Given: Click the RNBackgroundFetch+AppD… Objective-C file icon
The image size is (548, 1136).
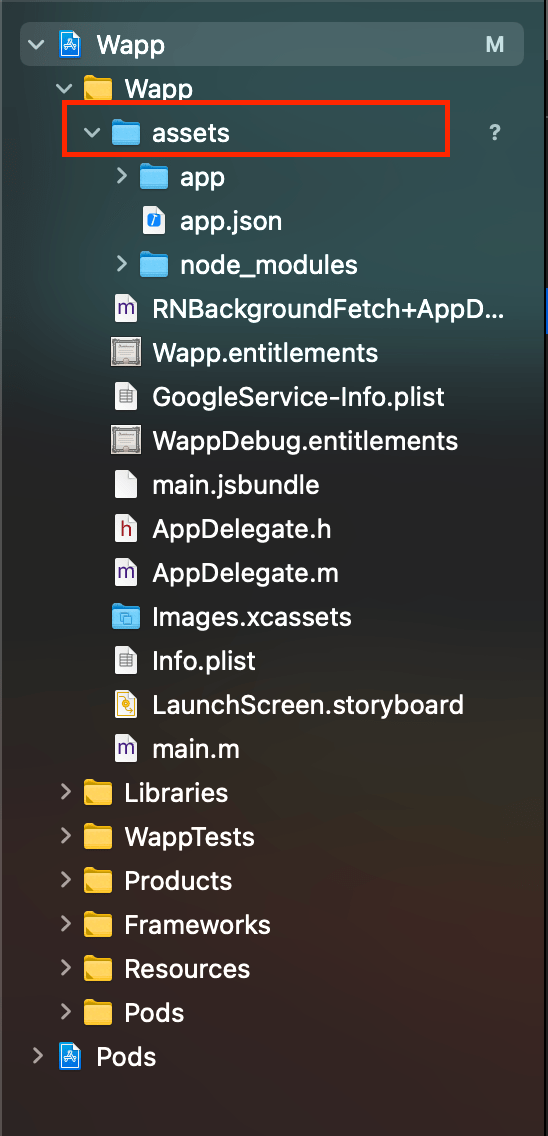Looking at the screenshot, I should [126, 309].
